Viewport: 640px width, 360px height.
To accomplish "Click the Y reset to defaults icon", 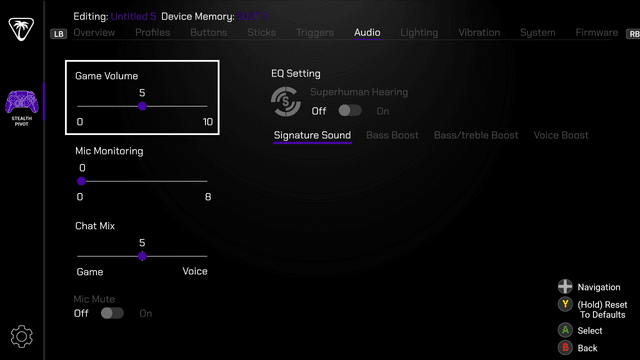I will pyautogui.click(x=565, y=304).
